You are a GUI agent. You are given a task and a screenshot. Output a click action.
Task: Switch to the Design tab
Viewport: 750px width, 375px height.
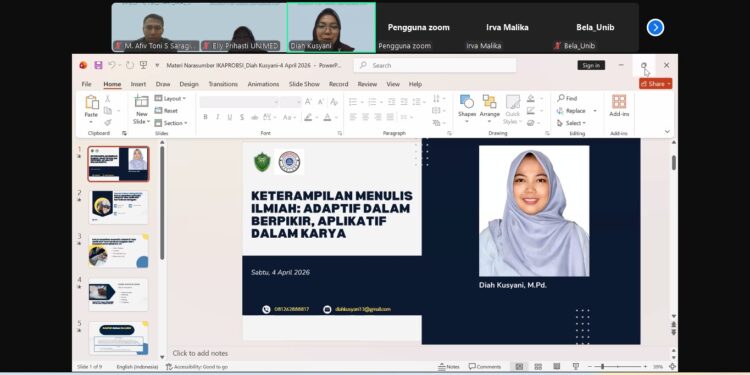(x=189, y=84)
